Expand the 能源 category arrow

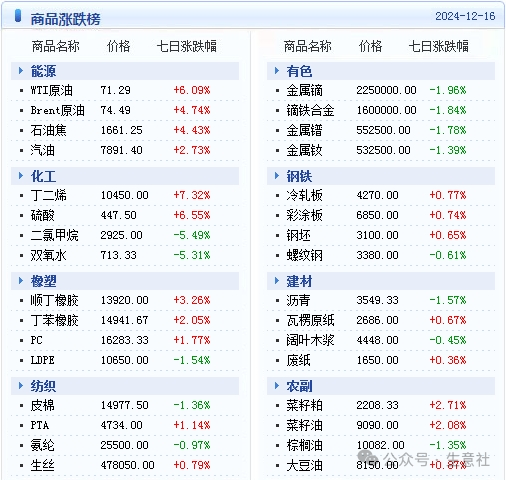tap(21, 71)
